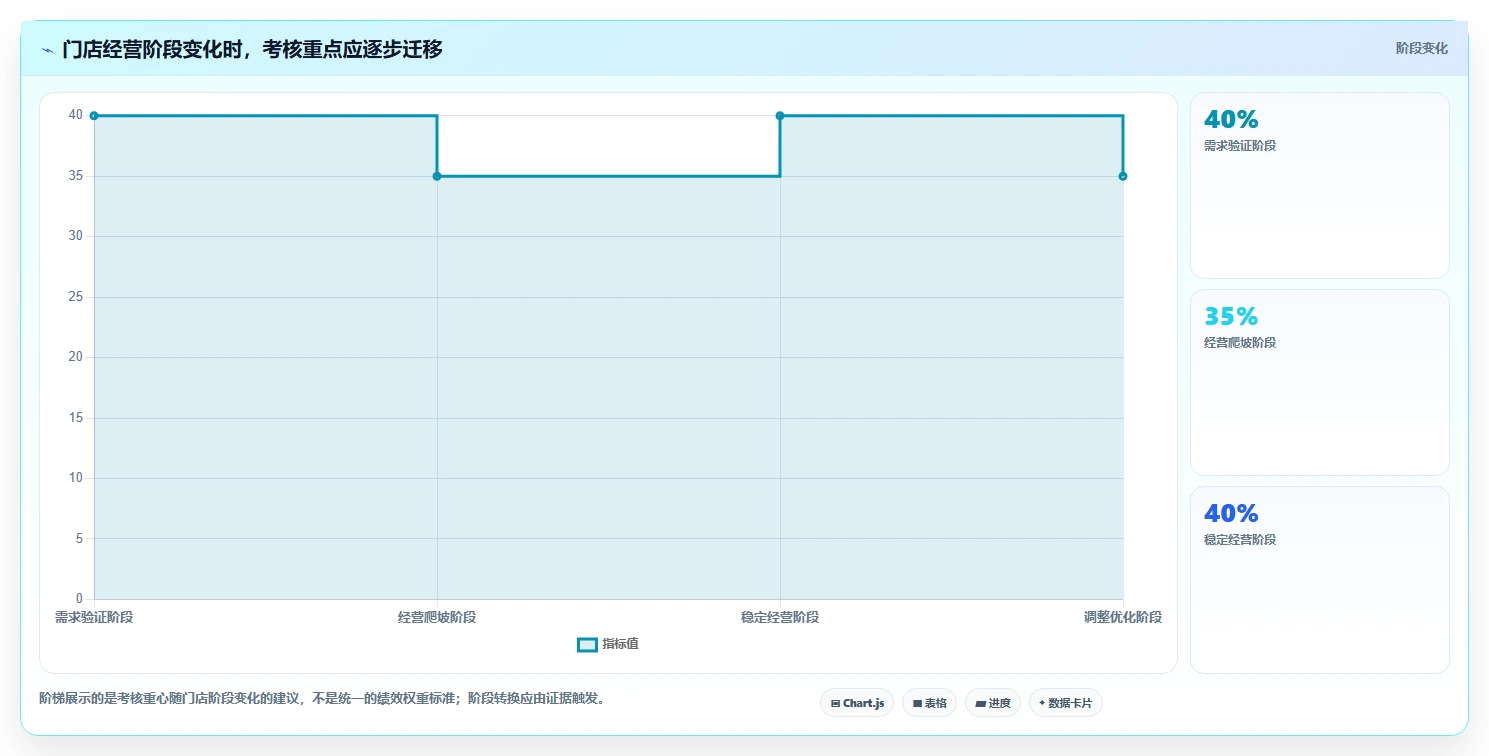Screen dimensions: 1489x756
Task: Click the data point at 调整优化阶段
Action: [1123, 176]
